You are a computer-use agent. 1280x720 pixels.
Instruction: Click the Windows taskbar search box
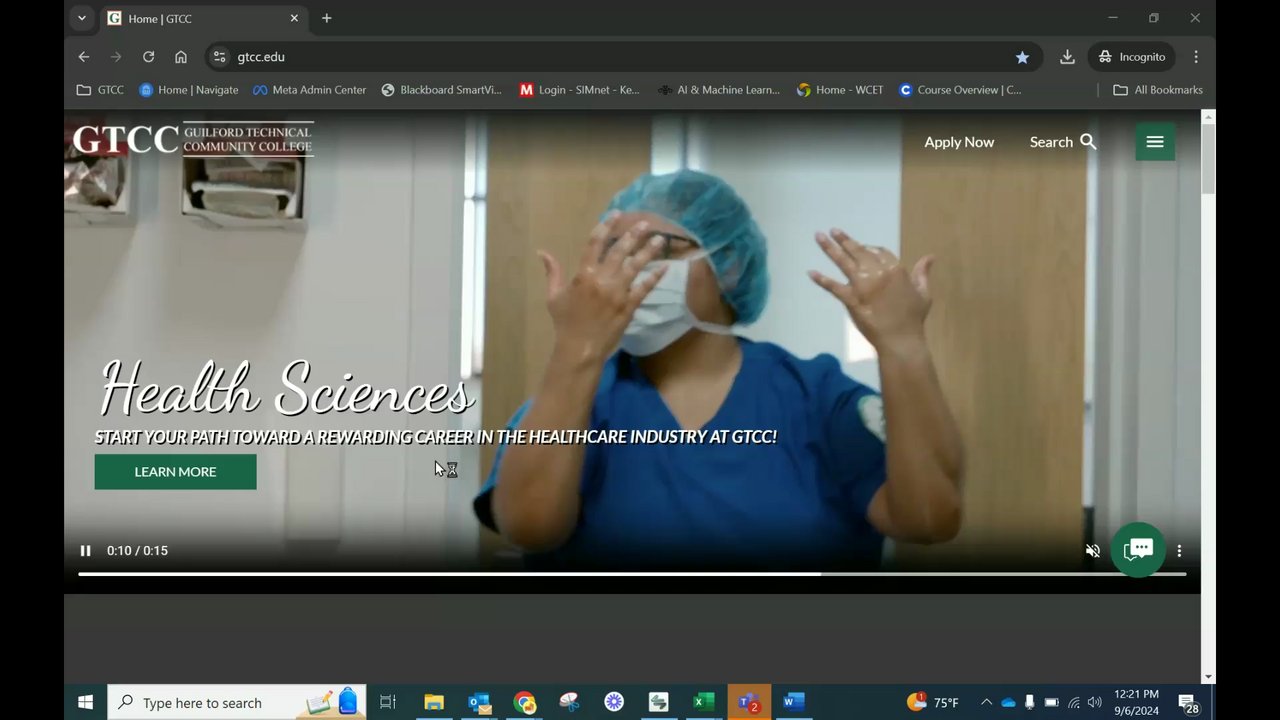click(237, 702)
